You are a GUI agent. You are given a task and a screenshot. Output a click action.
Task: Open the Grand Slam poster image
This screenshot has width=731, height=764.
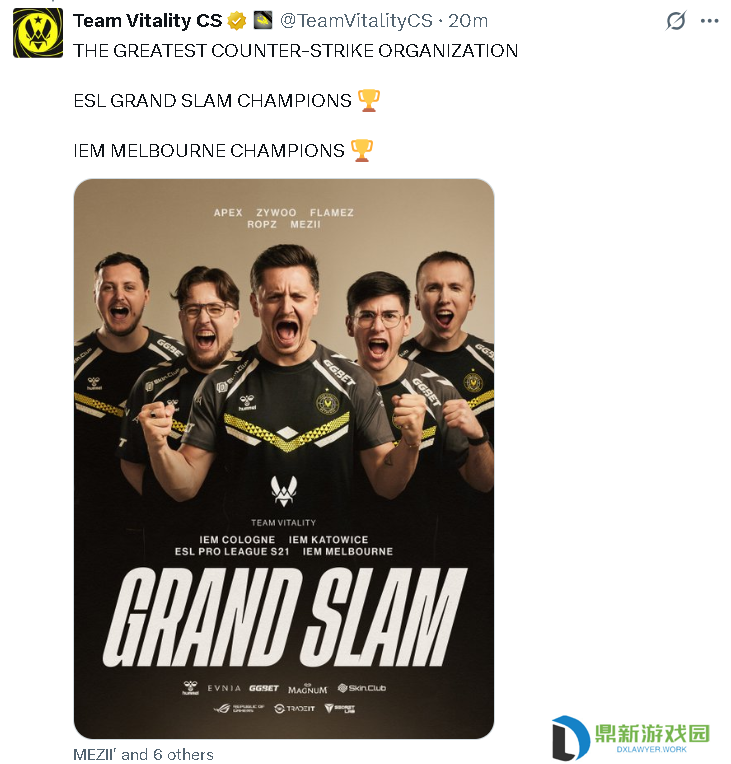click(x=284, y=458)
